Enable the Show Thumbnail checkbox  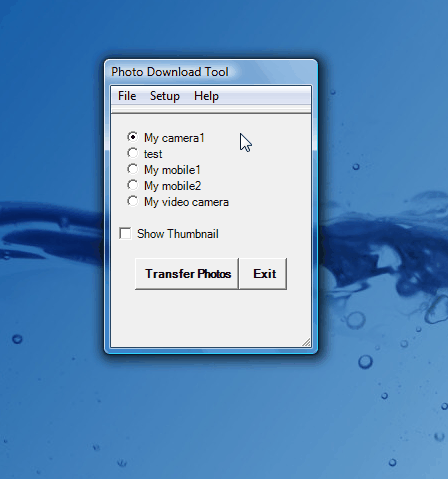click(125, 233)
